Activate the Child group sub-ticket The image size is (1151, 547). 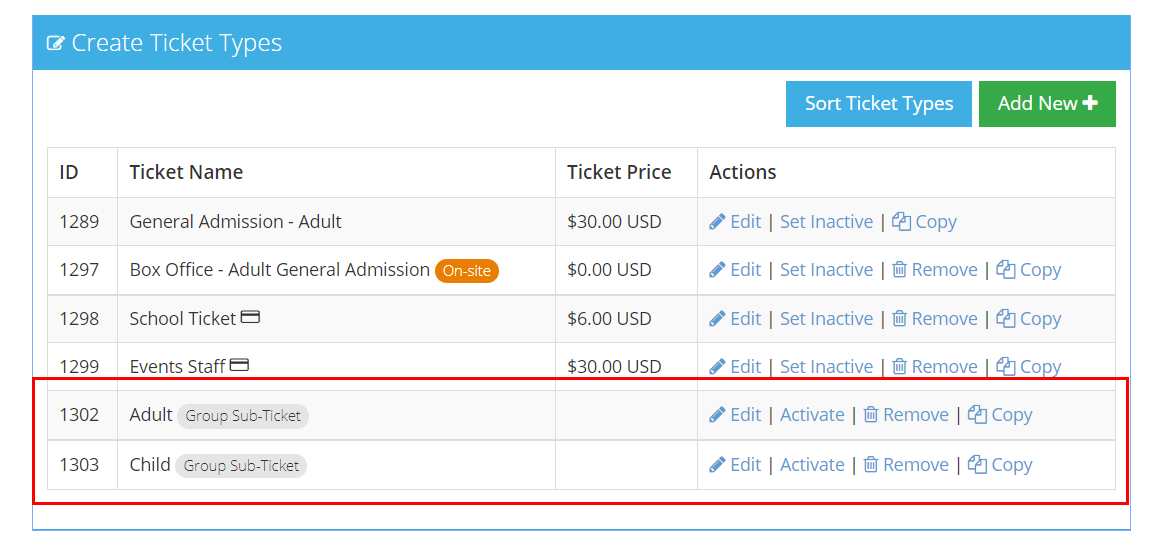coord(812,465)
